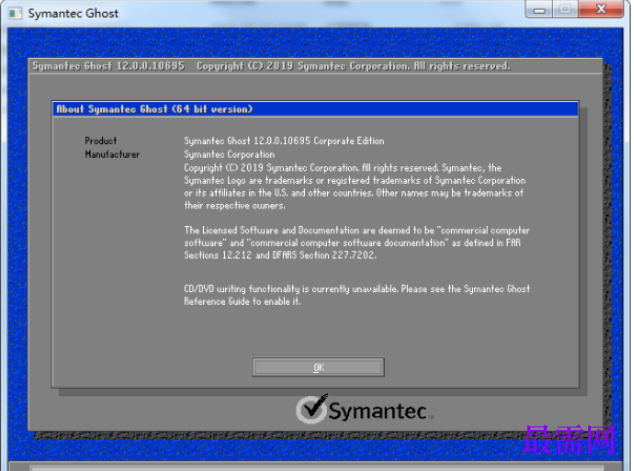This screenshot has height=471, width=634.
Task: Click the "Sections 12.212 and DFARS Section 227.7202" line
Action: (280, 255)
